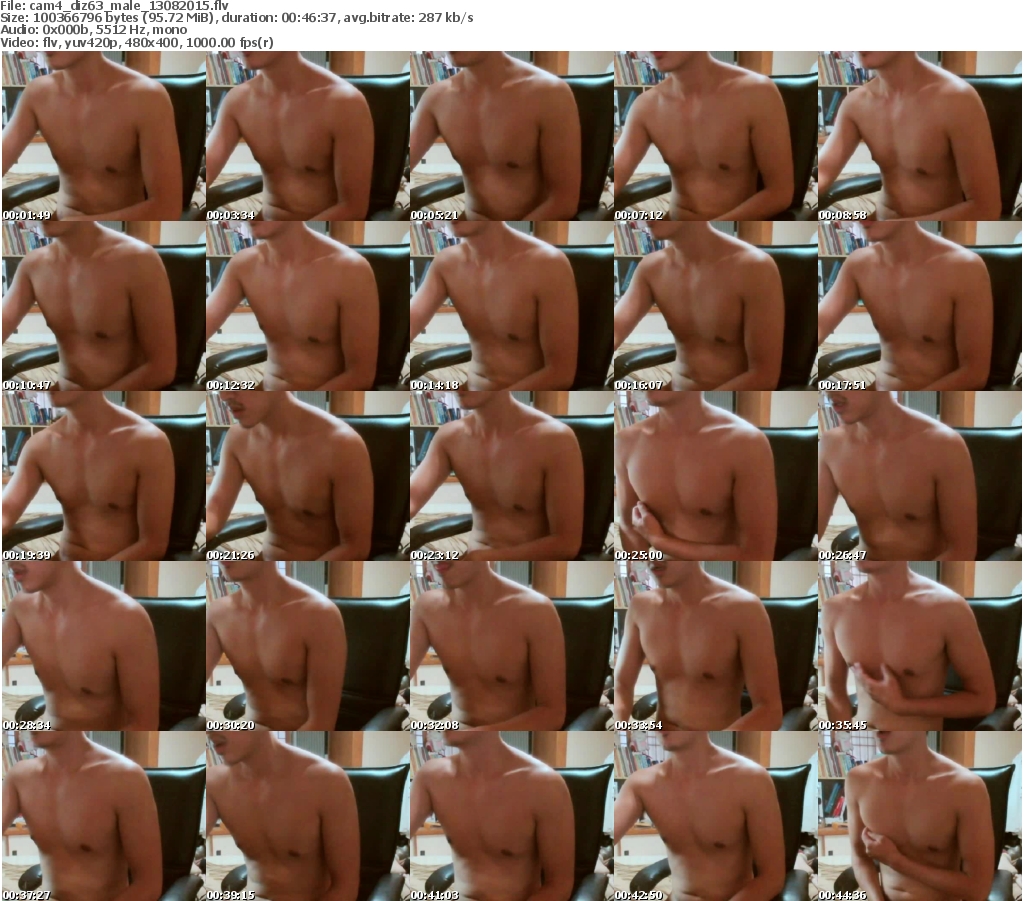Select the thumbnail stamped 00:08:58
Screen dimensions: 1024x901
tap(920, 136)
